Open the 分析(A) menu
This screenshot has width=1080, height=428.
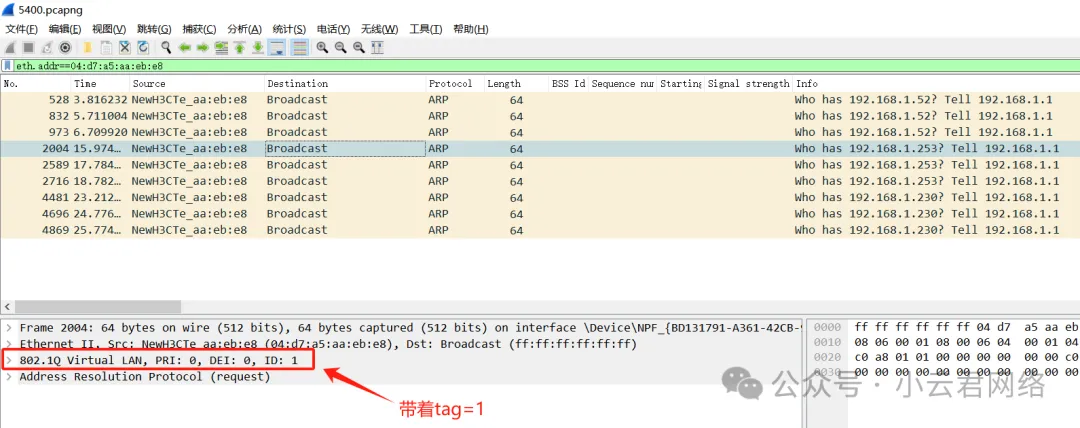tap(244, 29)
